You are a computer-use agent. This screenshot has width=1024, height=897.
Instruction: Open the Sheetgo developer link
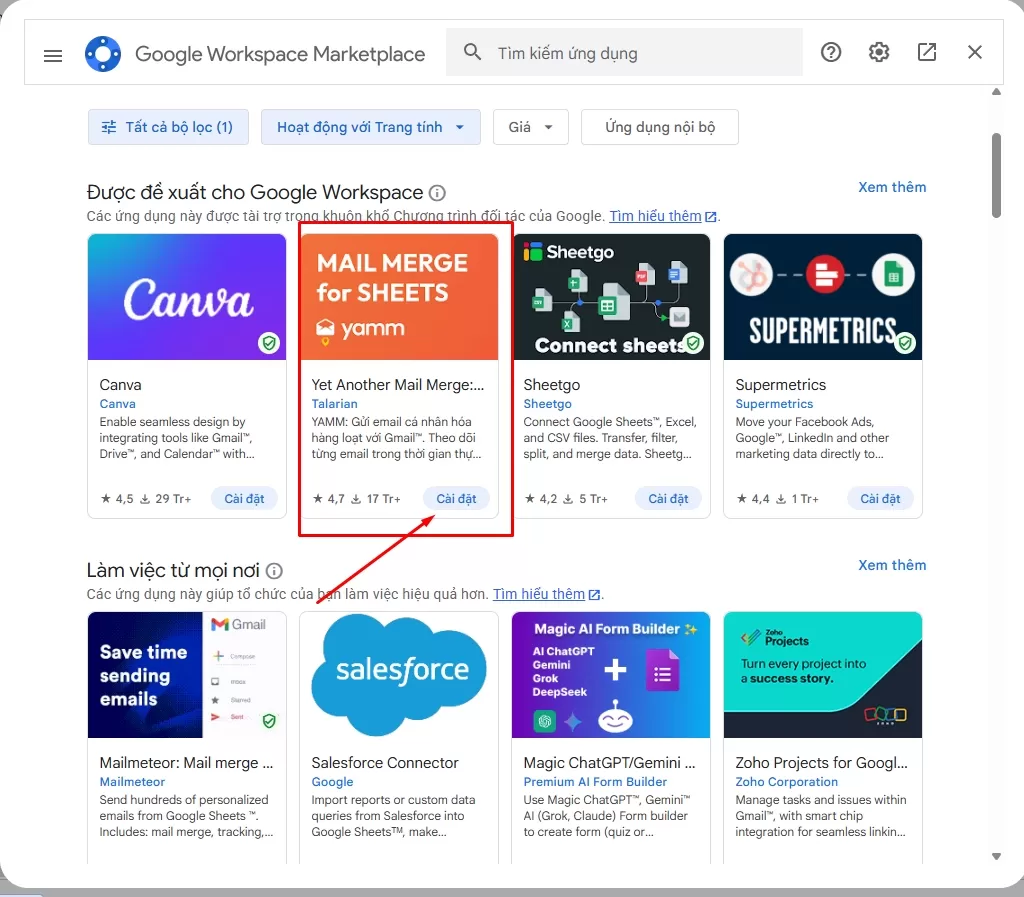547,404
